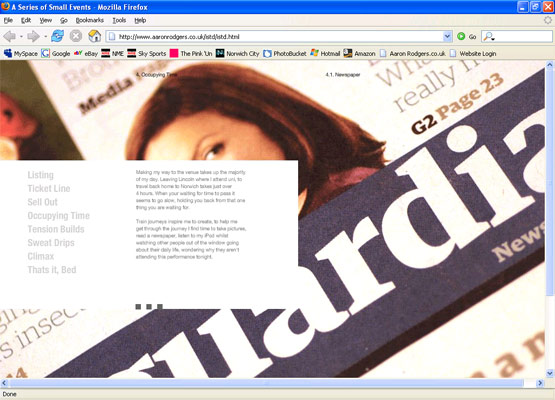Open the search engine selector dropdown
The height and width of the screenshot is (400, 555).
(490, 36)
